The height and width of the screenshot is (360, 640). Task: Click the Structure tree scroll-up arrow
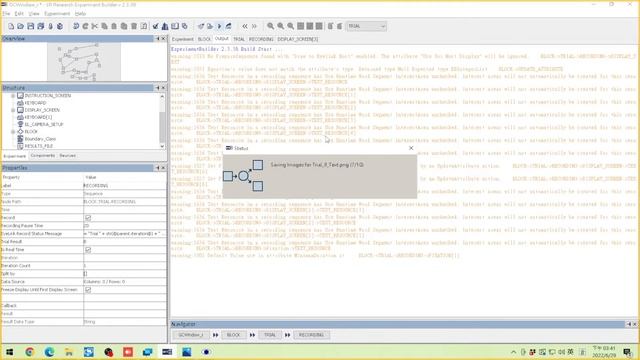[162, 96]
